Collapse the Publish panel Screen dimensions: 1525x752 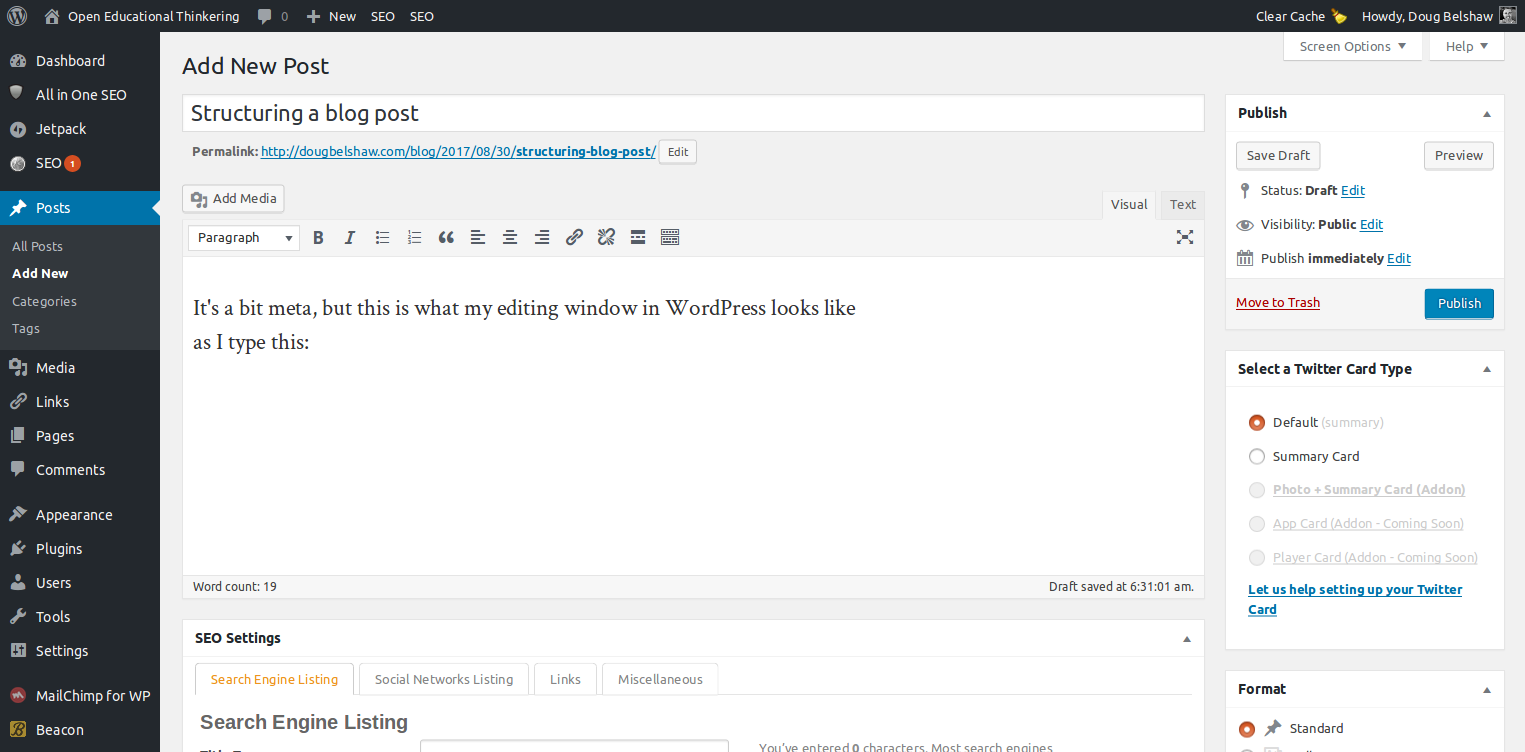pos(1487,112)
